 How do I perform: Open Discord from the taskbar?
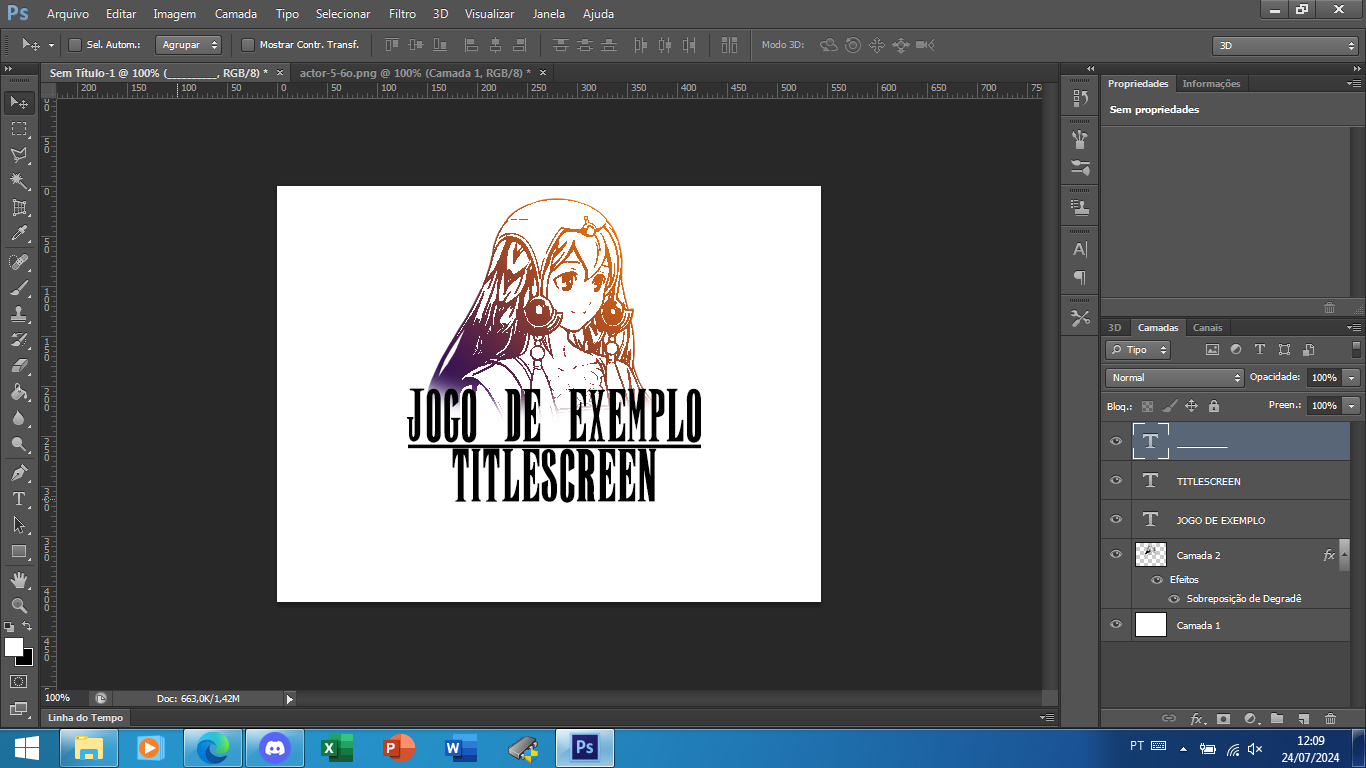pyautogui.click(x=275, y=747)
